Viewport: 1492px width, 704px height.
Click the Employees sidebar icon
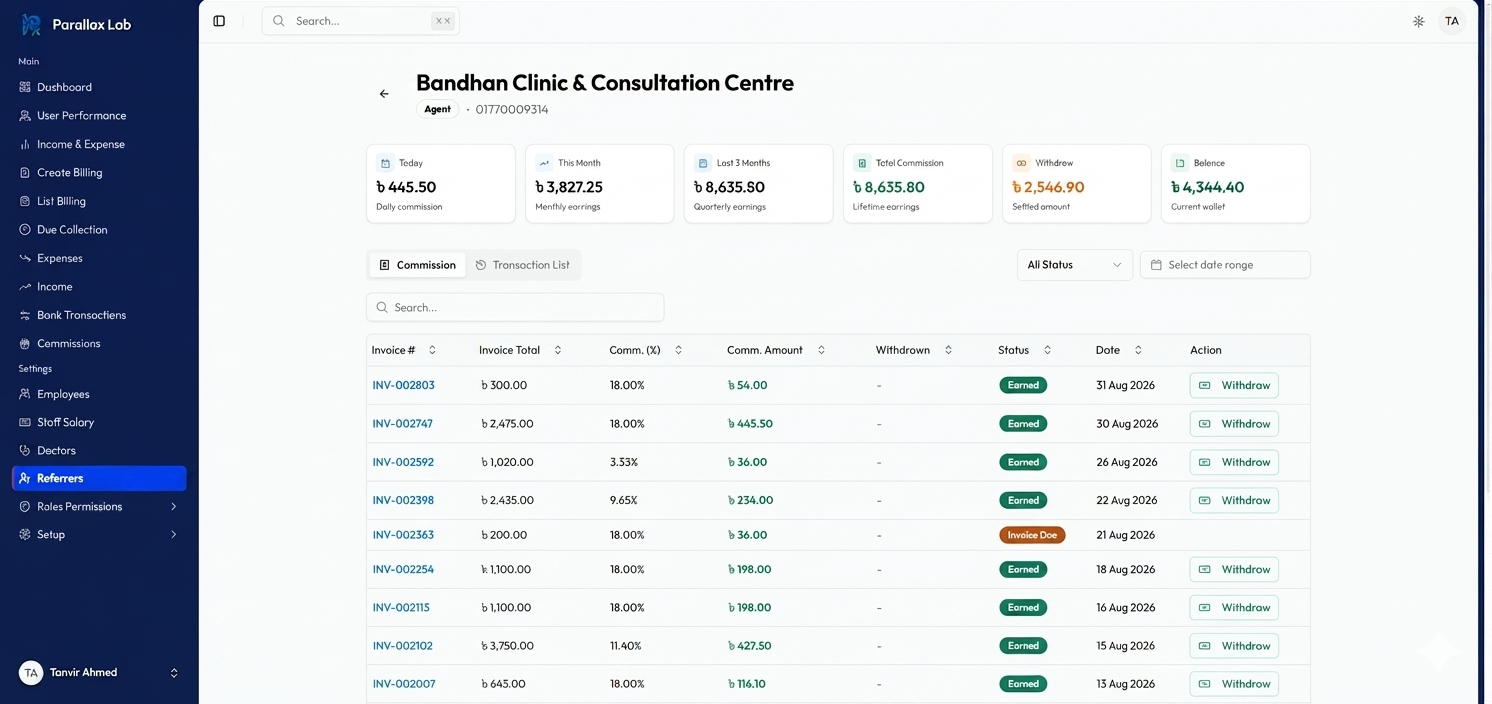25,394
